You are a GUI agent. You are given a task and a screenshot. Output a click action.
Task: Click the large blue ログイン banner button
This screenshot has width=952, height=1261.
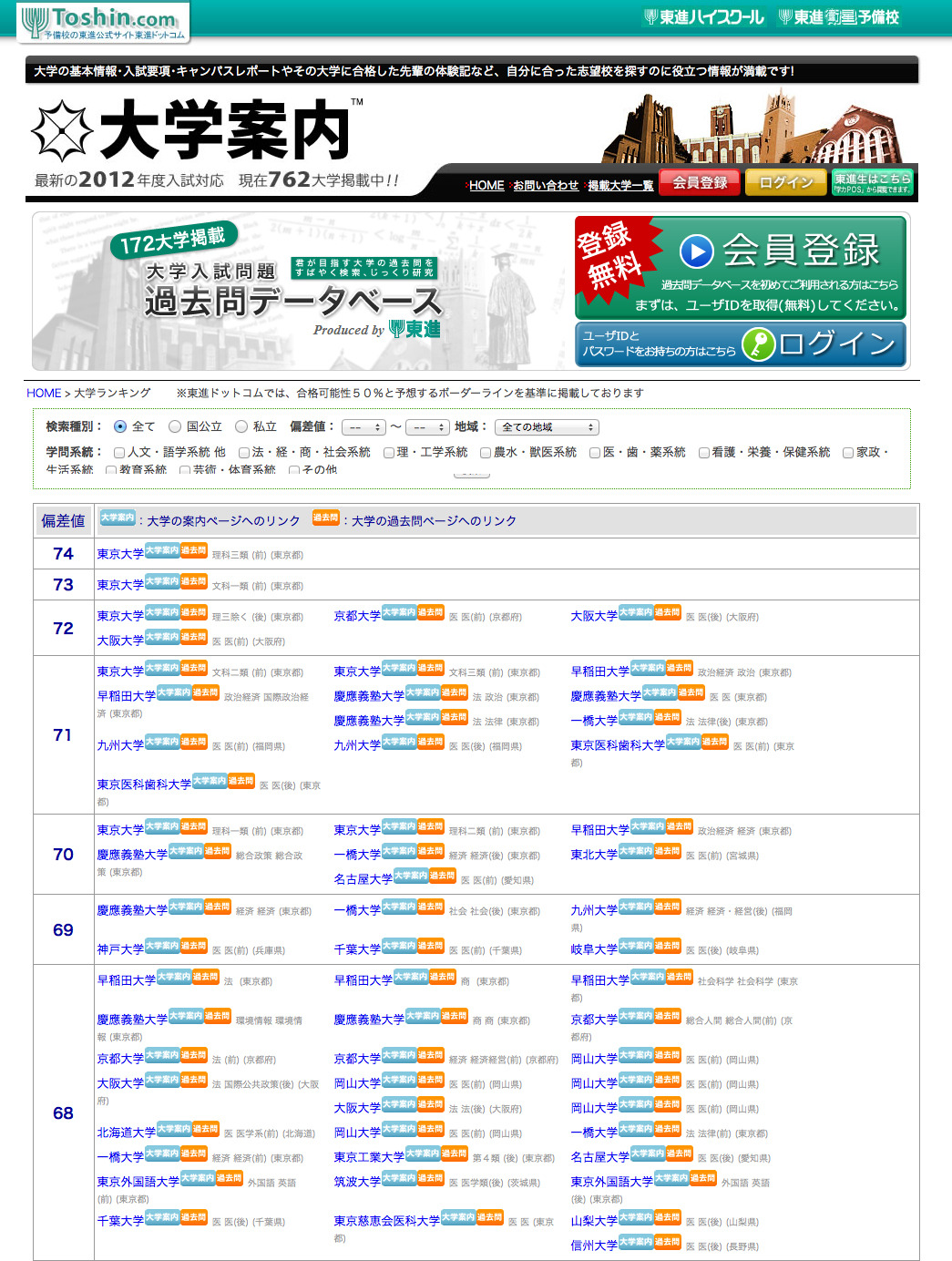click(x=740, y=343)
